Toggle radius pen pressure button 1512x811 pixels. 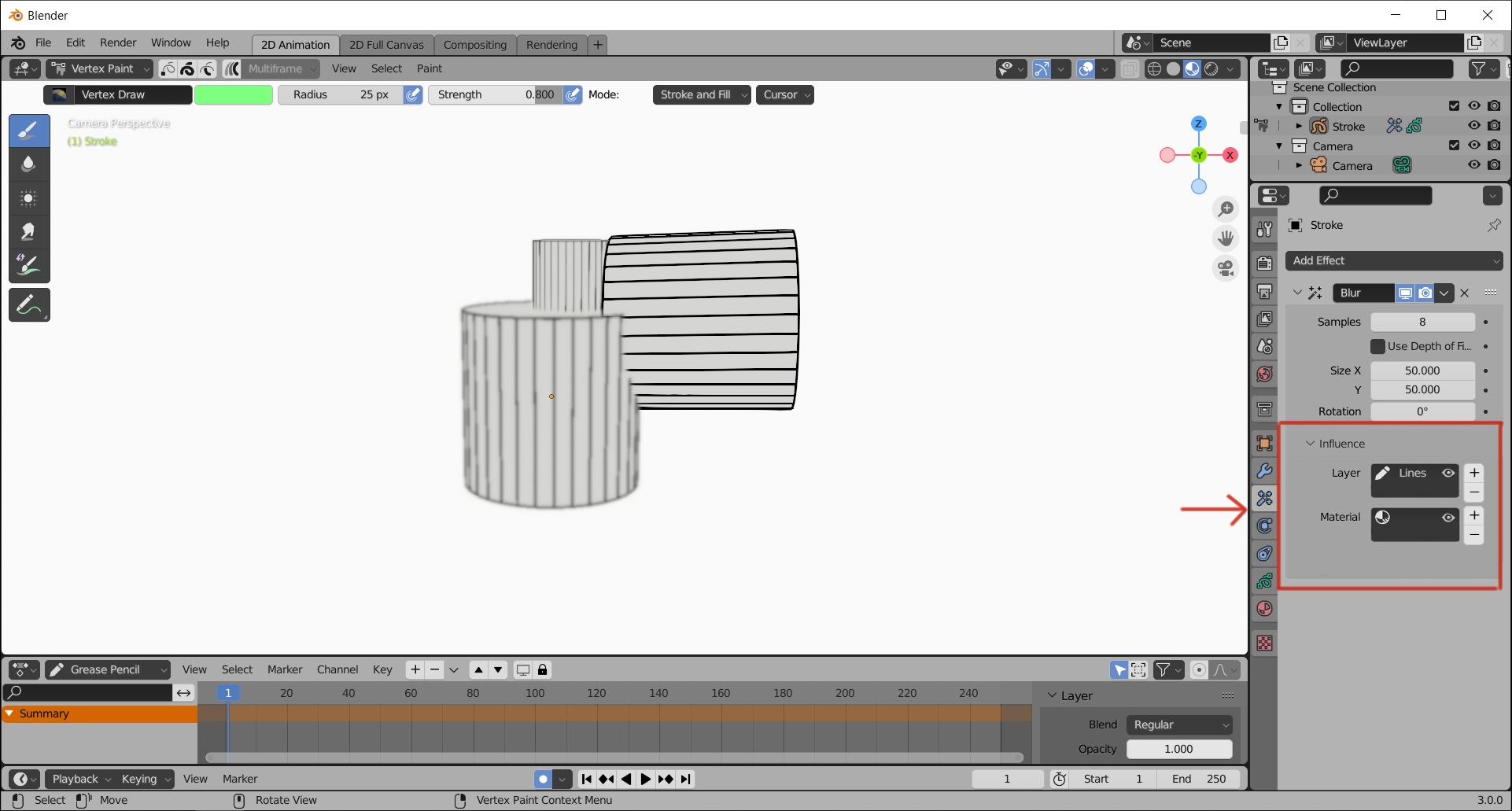tap(413, 94)
